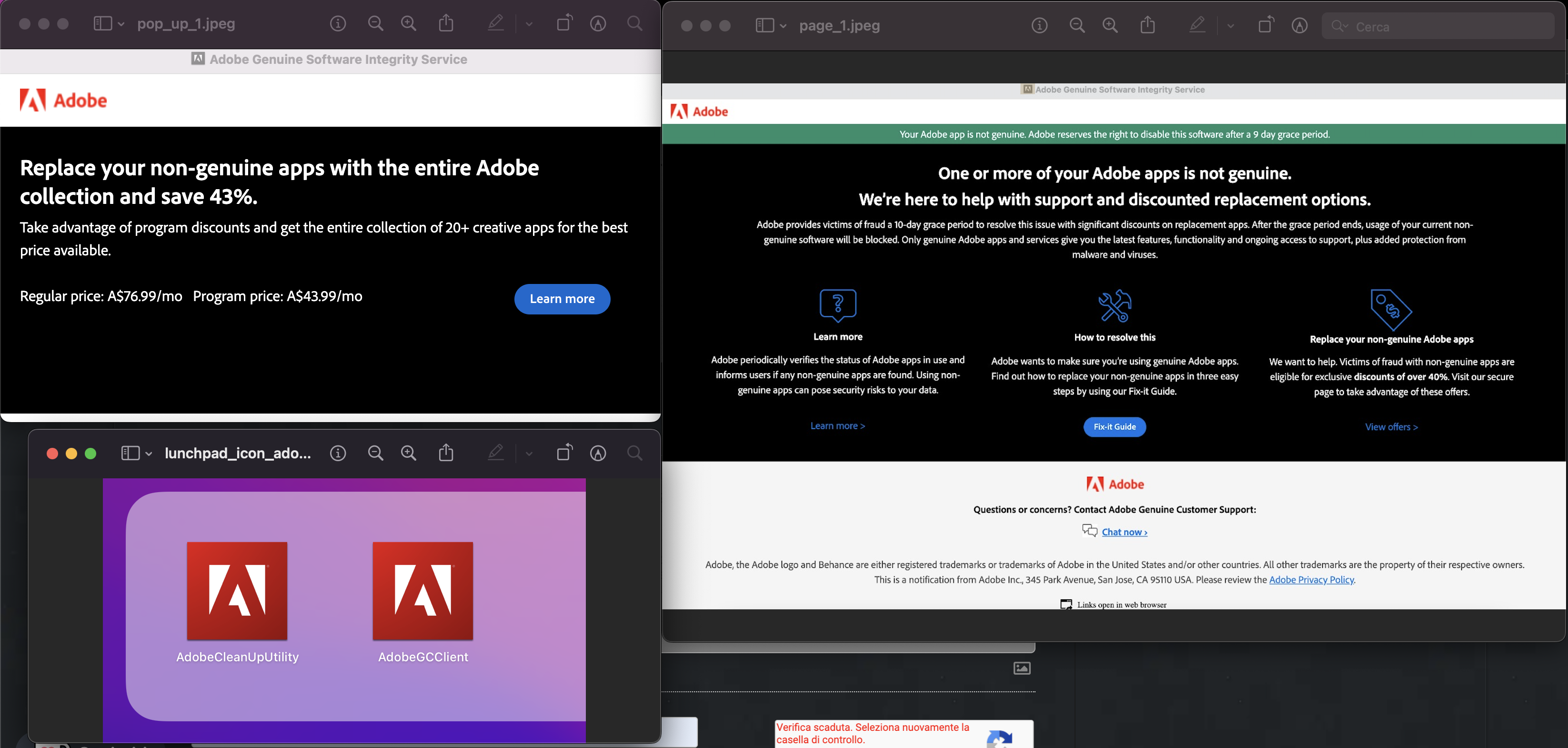This screenshot has height=748, width=1568.
Task: Click the wrench and screwdriver tools icon
Action: [x=1115, y=305]
